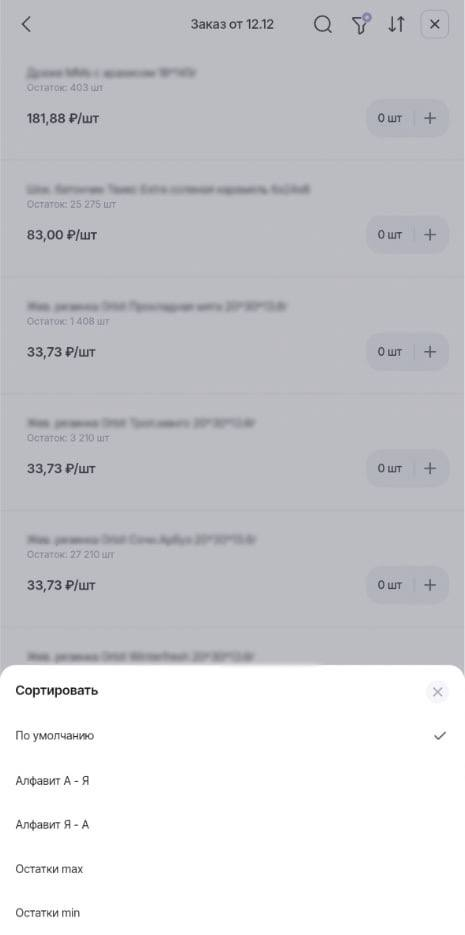Dismiss the Сортировать sheet with its X
Viewport: 465px width, 935px height.
point(438,692)
